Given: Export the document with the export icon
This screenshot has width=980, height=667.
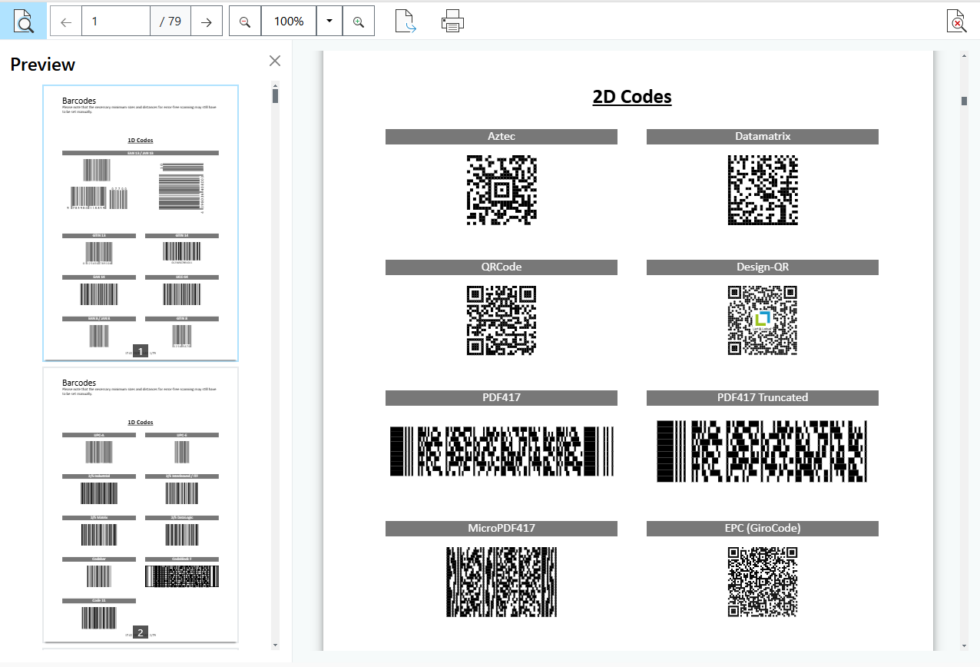Looking at the screenshot, I should [x=405, y=21].
